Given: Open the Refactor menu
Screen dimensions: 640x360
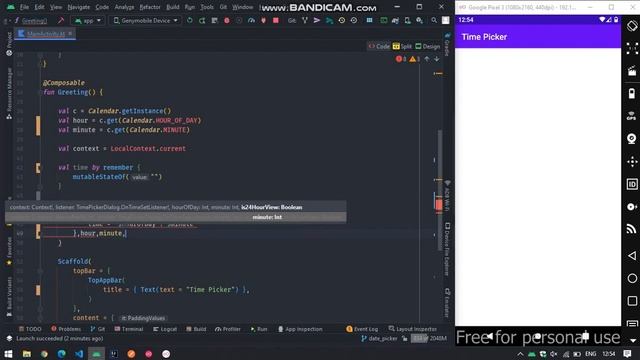Looking at the screenshot, I should pos(150,7).
